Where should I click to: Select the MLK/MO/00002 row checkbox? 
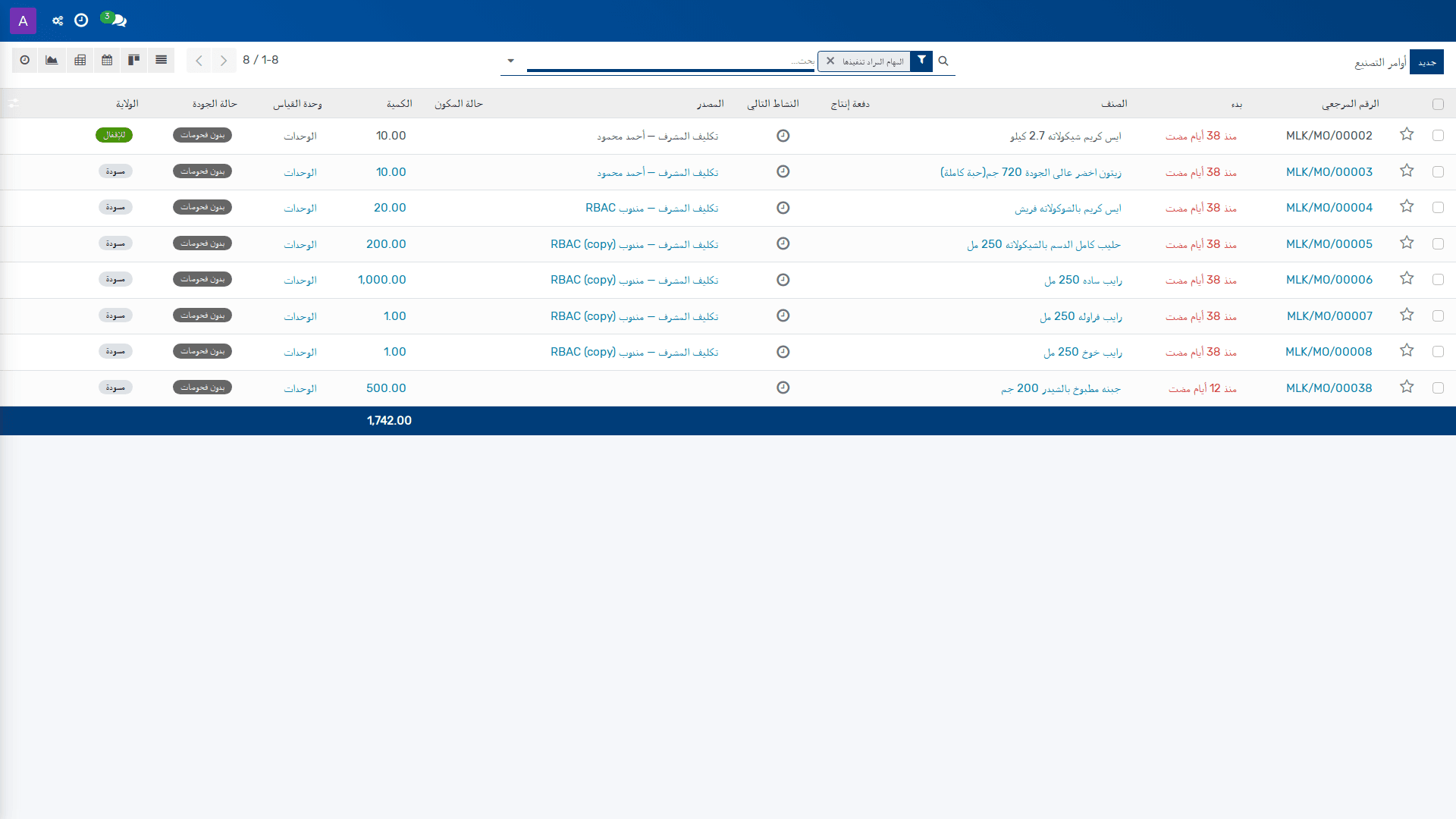tap(1438, 135)
